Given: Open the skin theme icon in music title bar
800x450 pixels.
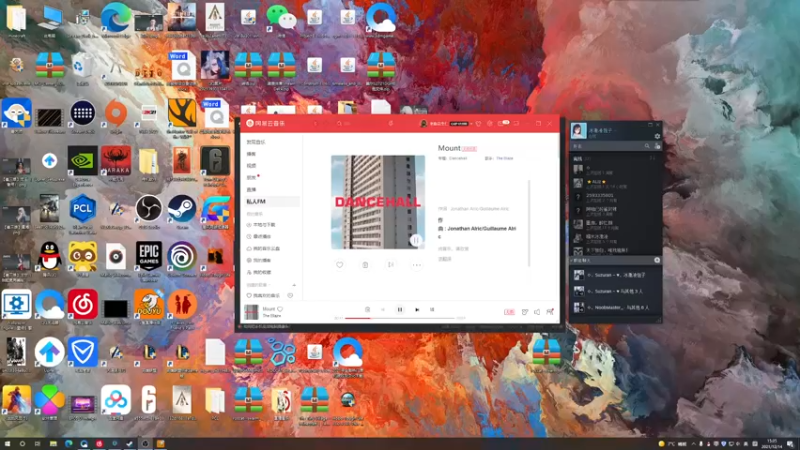Looking at the screenshot, I should [x=478, y=123].
